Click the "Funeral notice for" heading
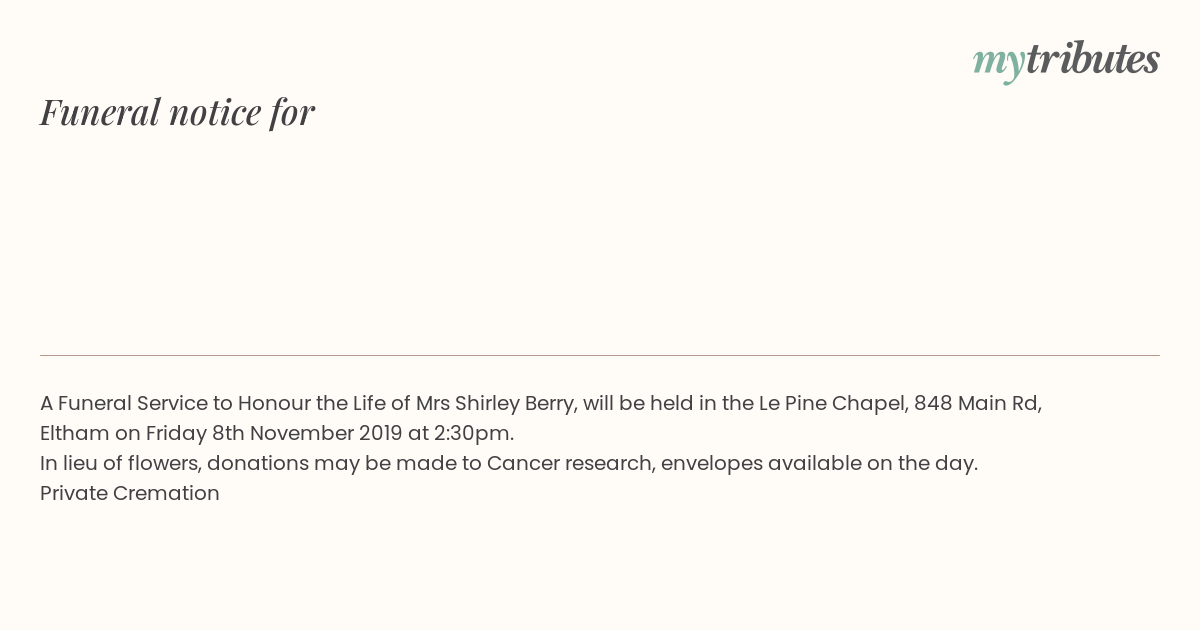Image resolution: width=1200 pixels, height=630 pixels. point(177,112)
